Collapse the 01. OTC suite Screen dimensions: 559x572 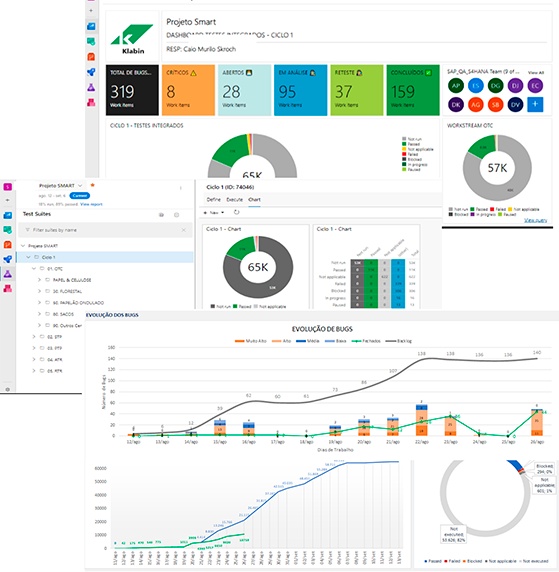coord(34,268)
